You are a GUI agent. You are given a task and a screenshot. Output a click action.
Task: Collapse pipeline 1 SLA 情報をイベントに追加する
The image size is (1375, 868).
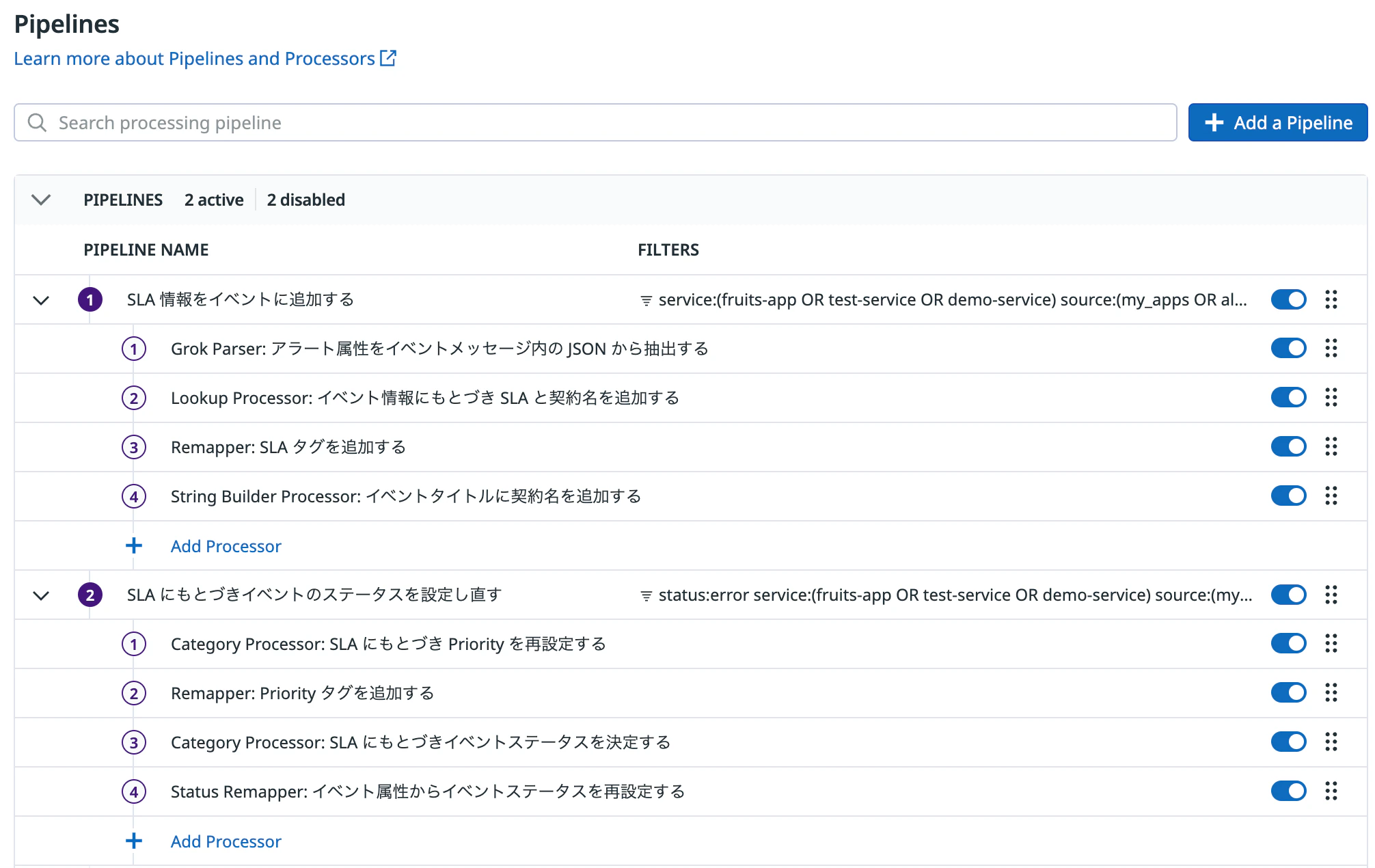[x=41, y=300]
